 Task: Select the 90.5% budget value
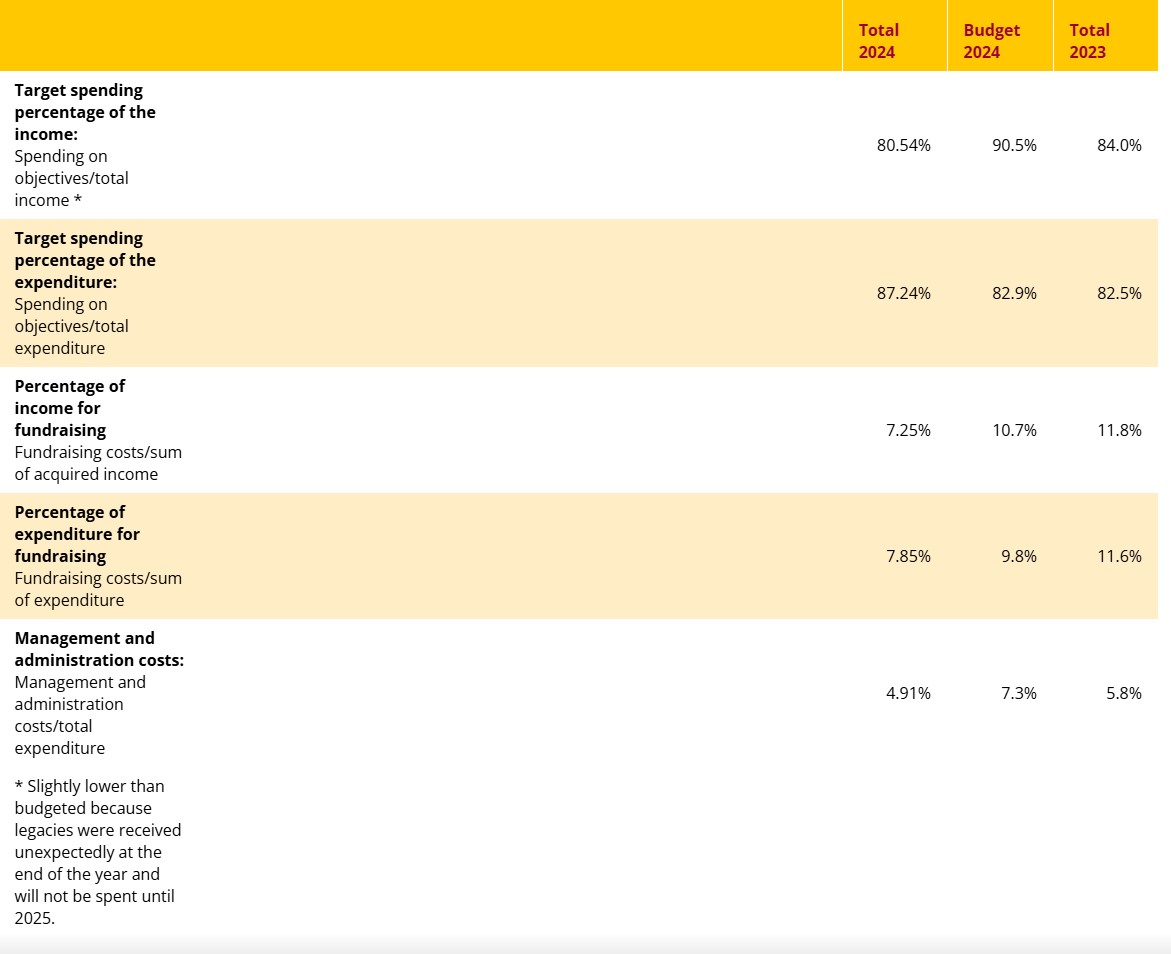tap(1014, 145)
